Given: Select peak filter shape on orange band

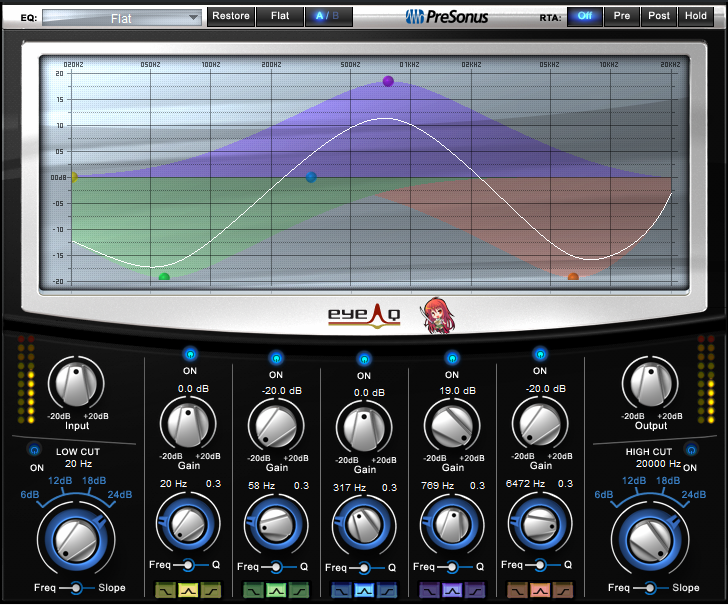Looking at the screenshot, I should coord(540,591).
